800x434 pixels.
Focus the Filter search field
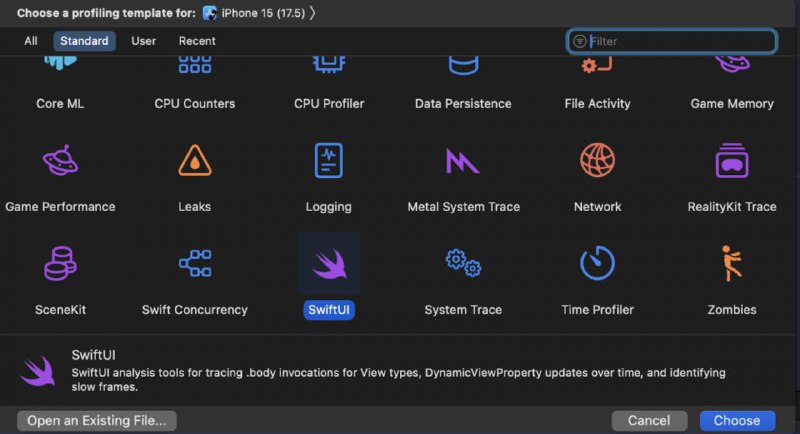671,41
